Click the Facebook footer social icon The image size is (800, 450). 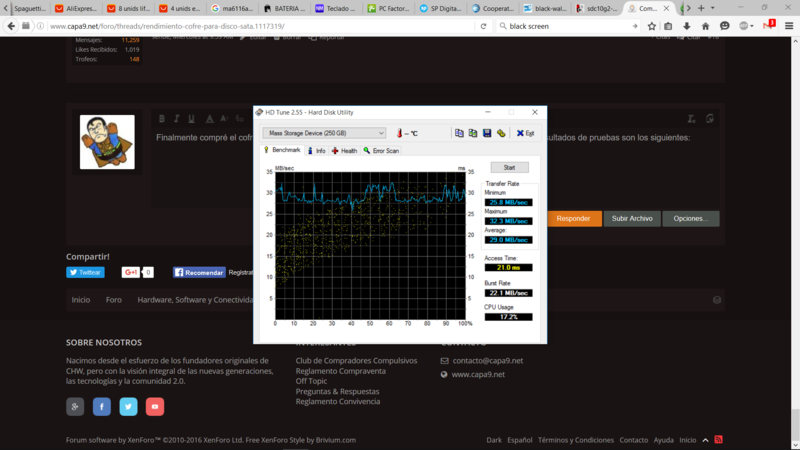[x=102, y=407]
